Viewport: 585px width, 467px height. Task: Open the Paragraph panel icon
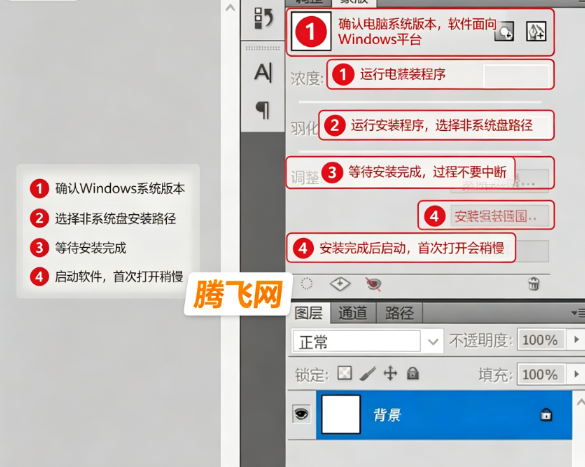[x=263, y=110]
